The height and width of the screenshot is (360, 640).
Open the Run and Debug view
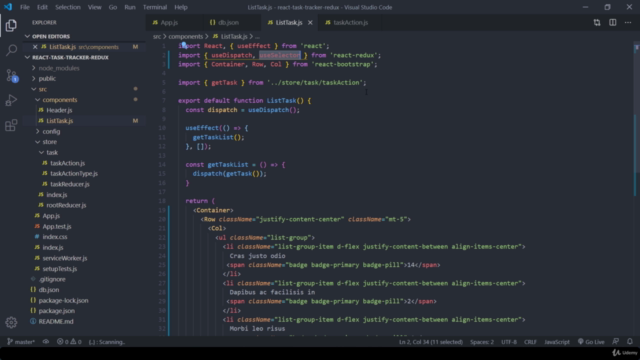[11, 100]
